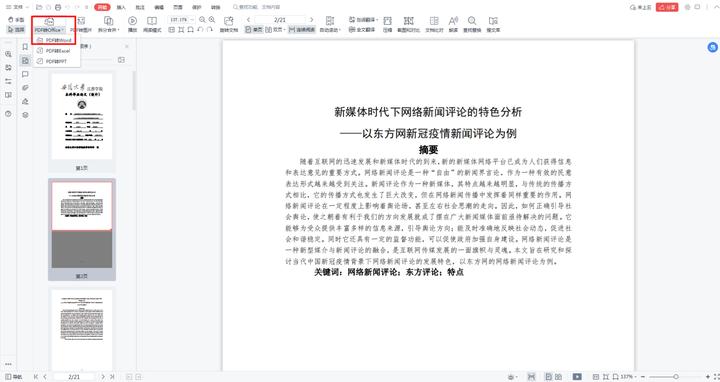Click the thumbnail panel vertical scrollbar
The width and height of the screenshot is (720, 382).
(x=134, y=91)
